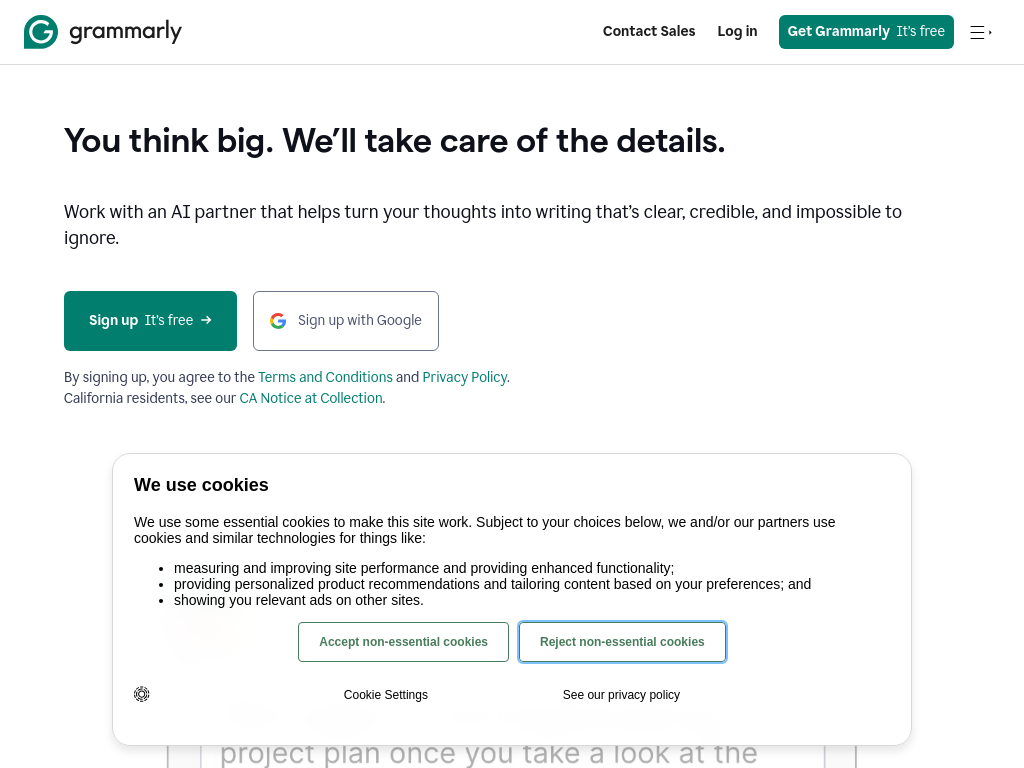
Task: Open the Terms and Conditions link
Action: [325, 377]
